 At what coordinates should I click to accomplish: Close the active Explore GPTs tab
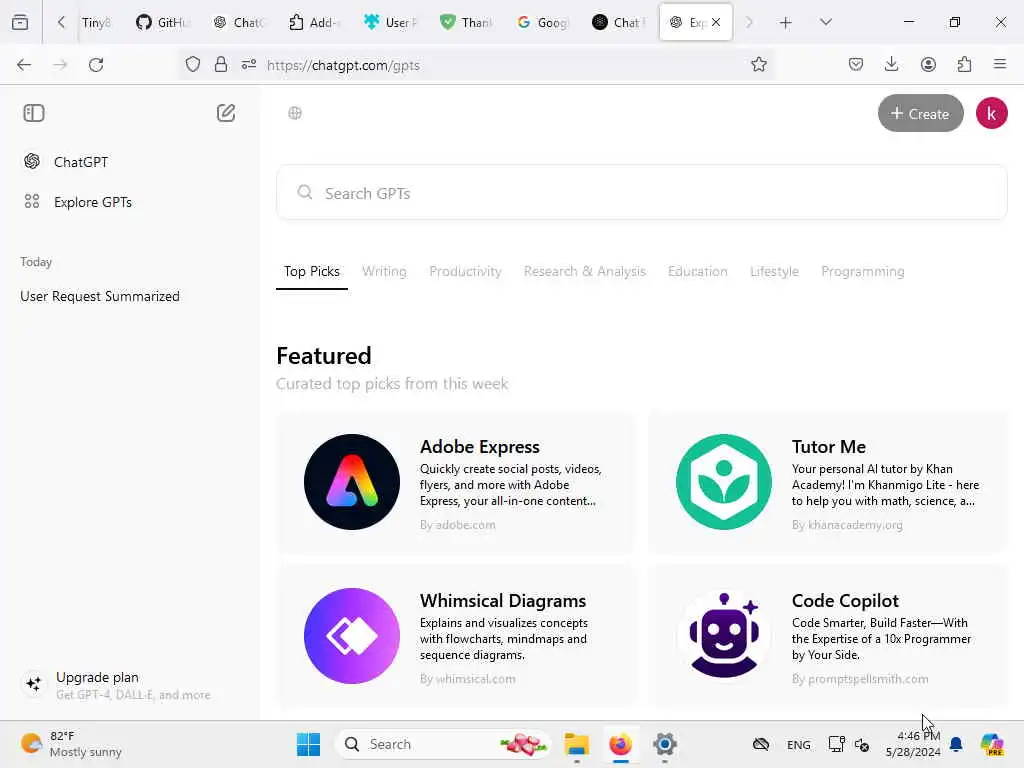point(716,22)
